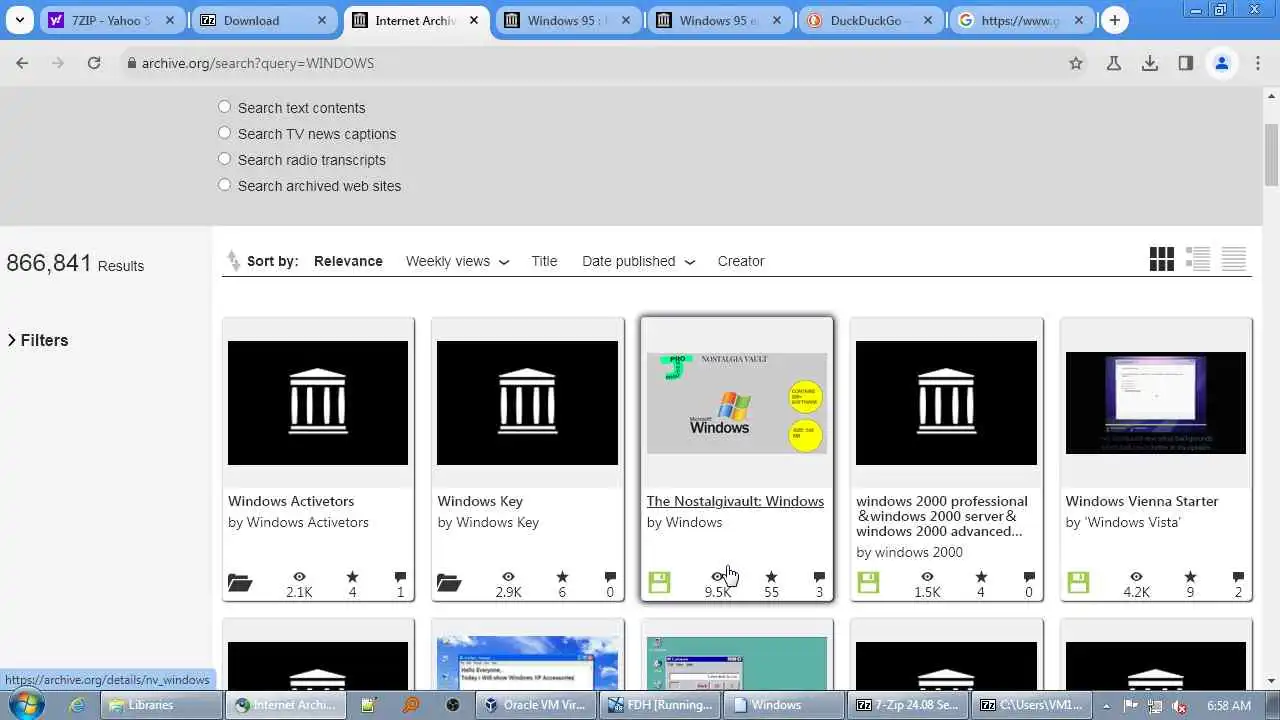Open Windows Activetors item title
This screenshot has height=720, width=1280.
click(x=291, y=501)
